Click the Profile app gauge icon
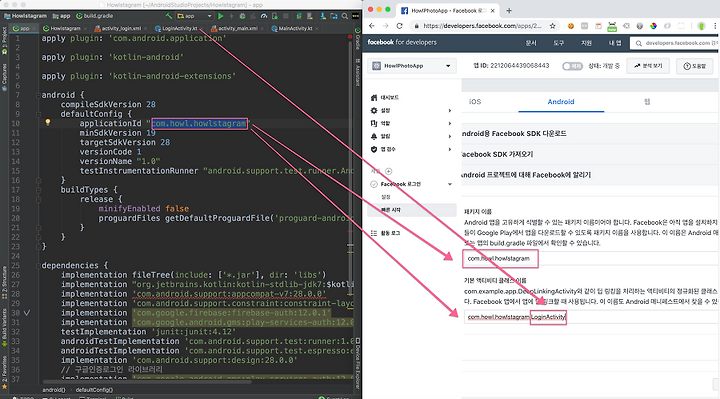720x399 pixels. pyautogui.click(x=264, y=16)
